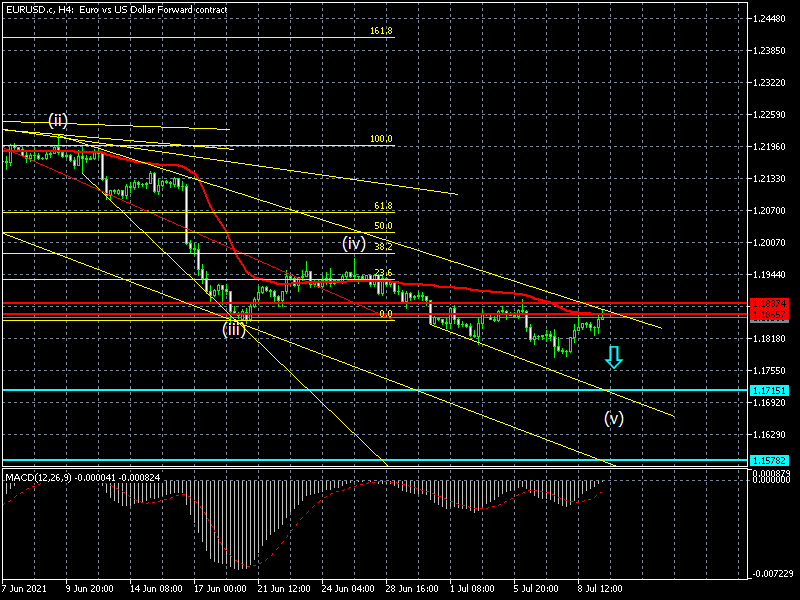Image resolution: width=800 pixels, height=600 pixels.
Task: Click the (iv) wave label
Action: pyautogui.click(x=353, y=243)
